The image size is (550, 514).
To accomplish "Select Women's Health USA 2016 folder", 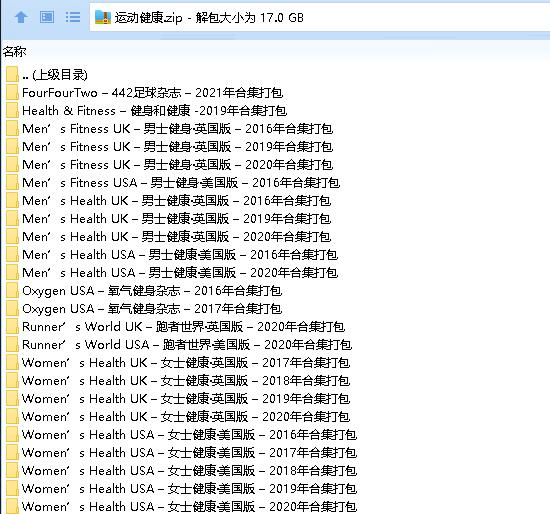I will click(x=189, y=435).
